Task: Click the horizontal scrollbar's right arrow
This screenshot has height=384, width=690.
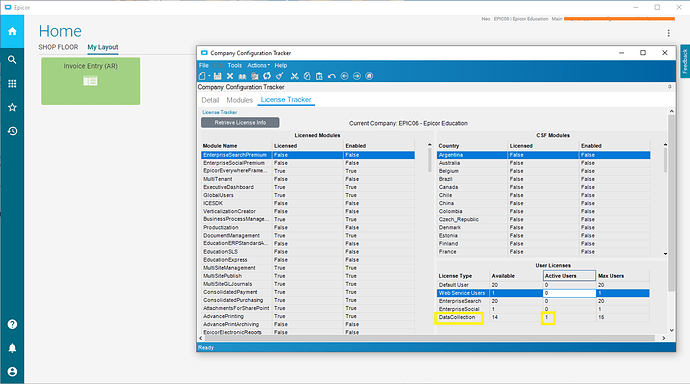Action: click(664, 338)
